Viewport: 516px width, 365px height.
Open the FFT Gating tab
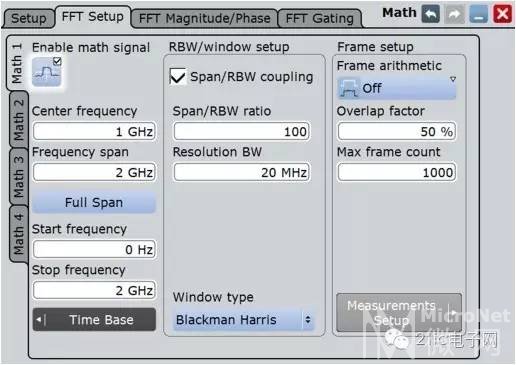point(320,18)
